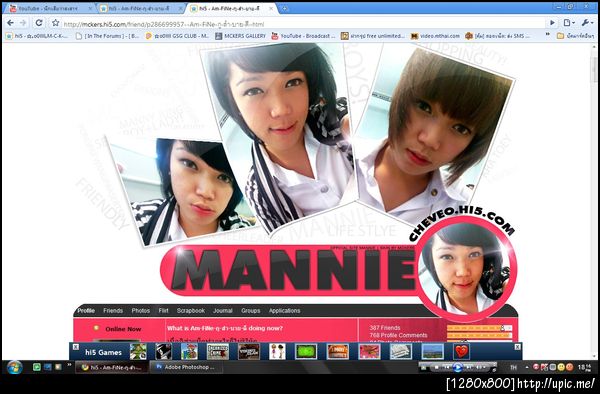
Task: Click the 768 Profile Comments link
Action: coord(398,335)
